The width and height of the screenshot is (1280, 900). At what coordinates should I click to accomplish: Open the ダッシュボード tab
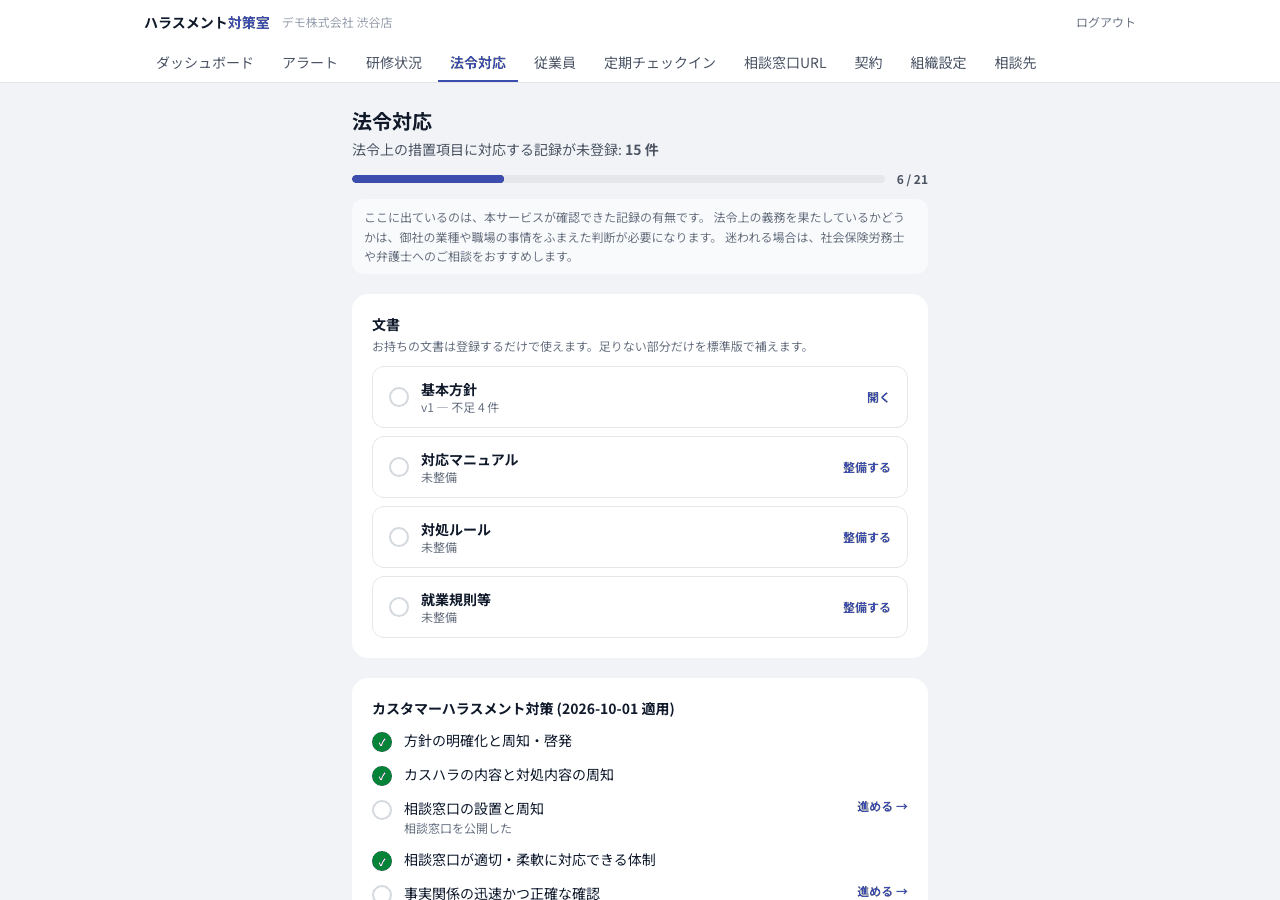tap(205, 62)
